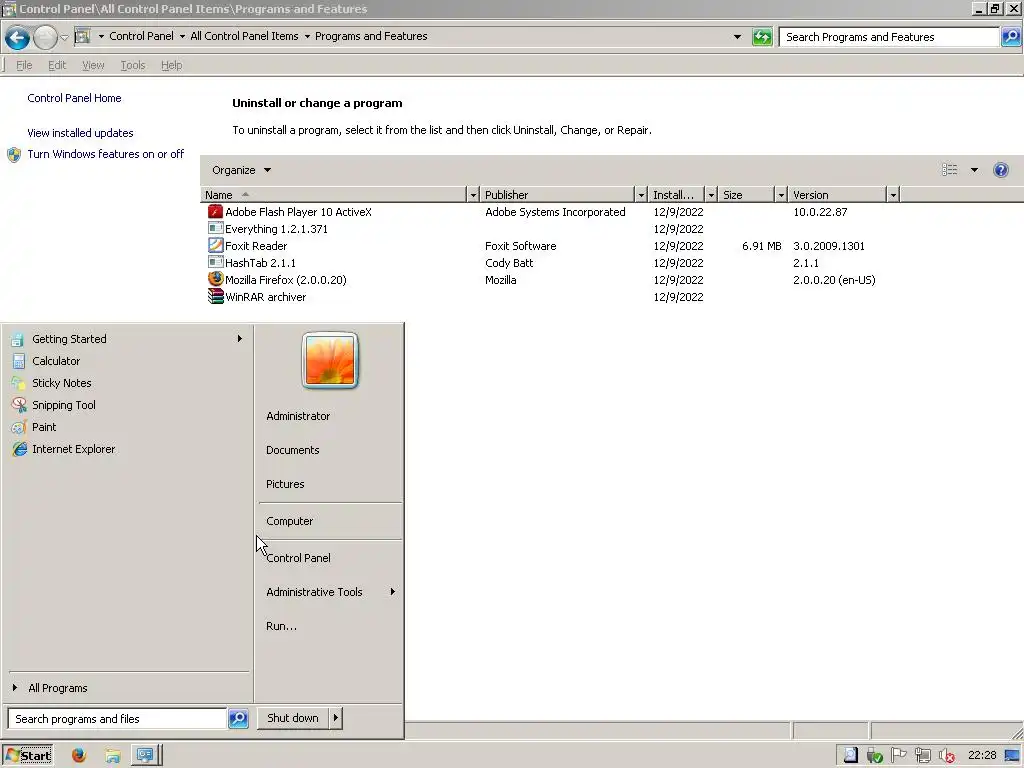
Task: Select the HashTab 2.1.1 icon
Action: [215, 263]
